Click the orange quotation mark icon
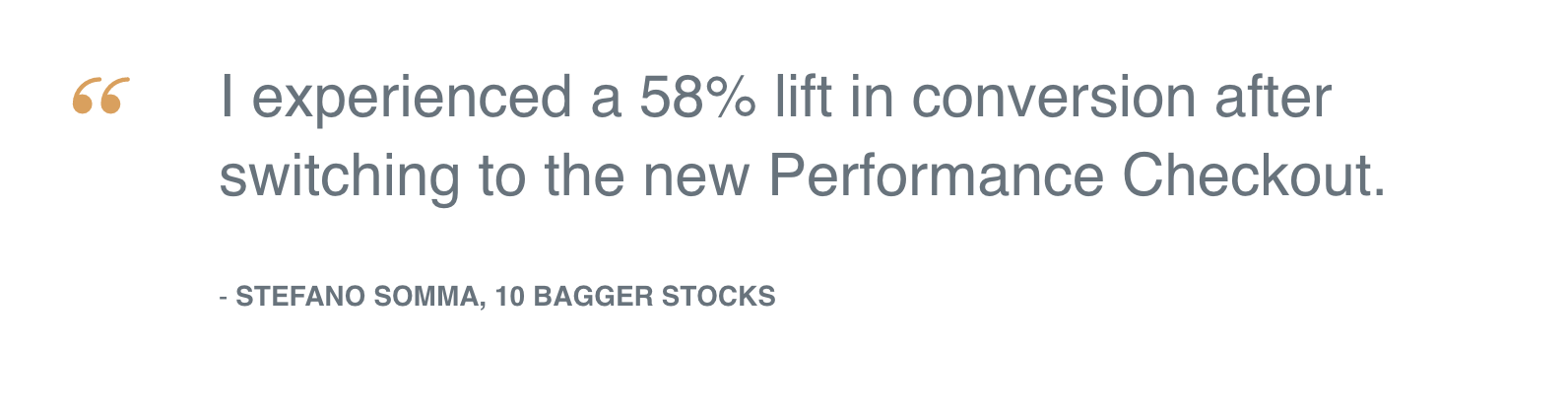1568x420 pixels. 100,96
